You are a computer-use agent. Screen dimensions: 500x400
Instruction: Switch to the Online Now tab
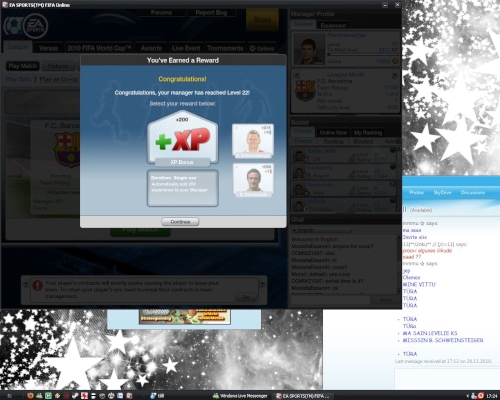pyautogui.click(x=333, y=132)
